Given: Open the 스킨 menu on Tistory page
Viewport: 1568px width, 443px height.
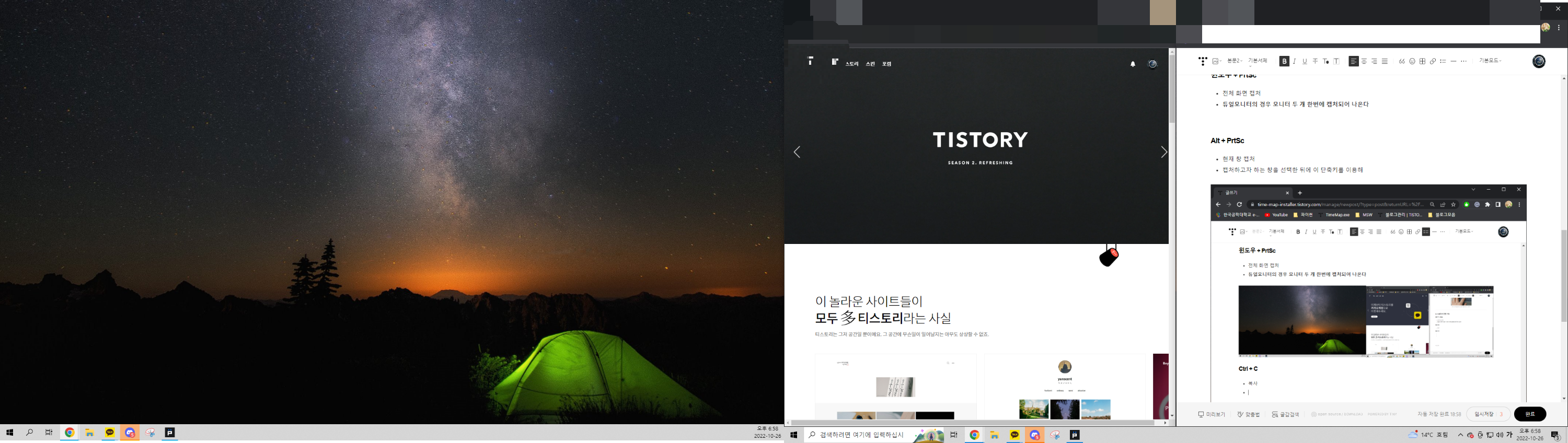Looking at the screenshot, I should [870, 64].
